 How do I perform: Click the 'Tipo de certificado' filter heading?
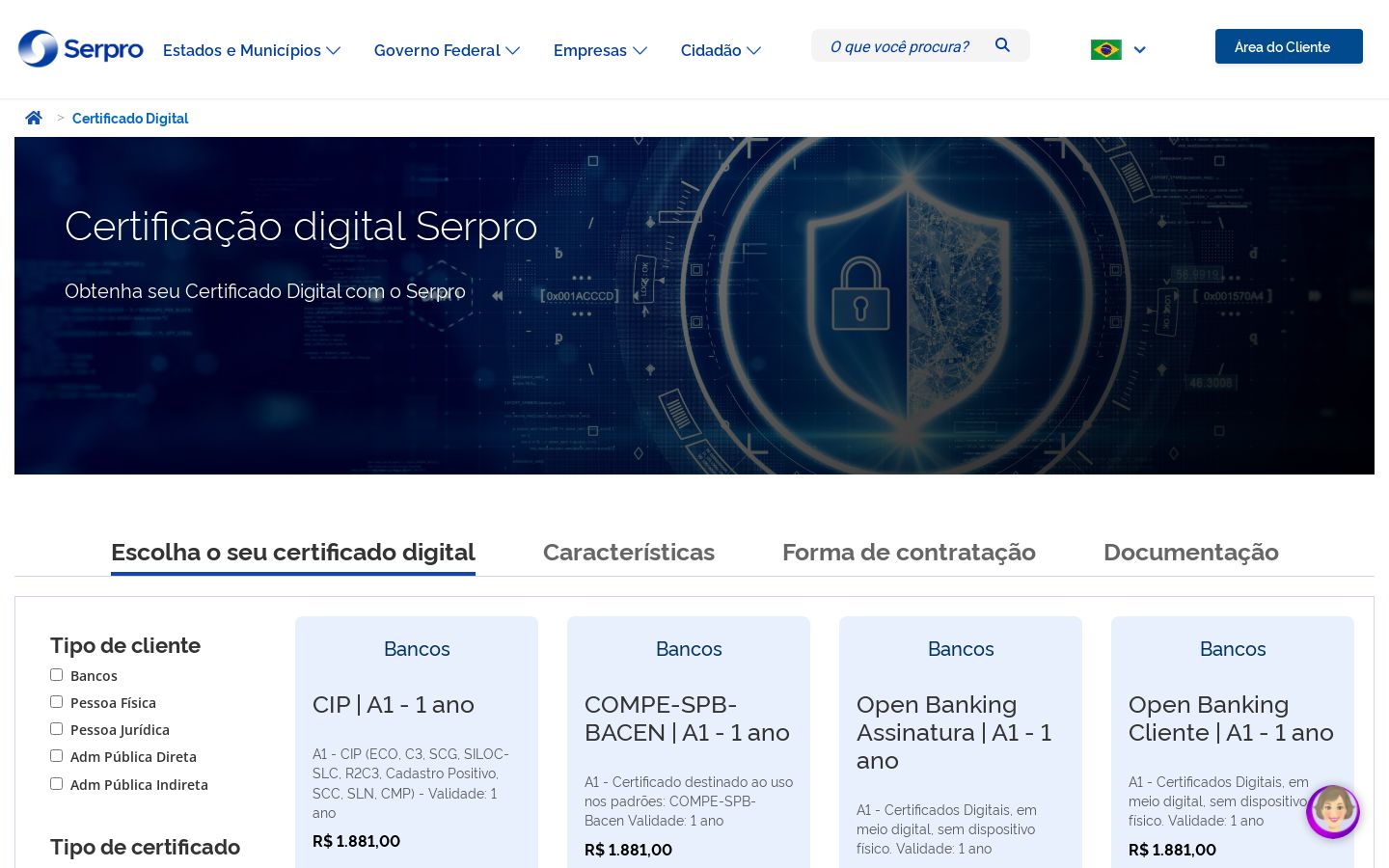[x=146, y=847]
